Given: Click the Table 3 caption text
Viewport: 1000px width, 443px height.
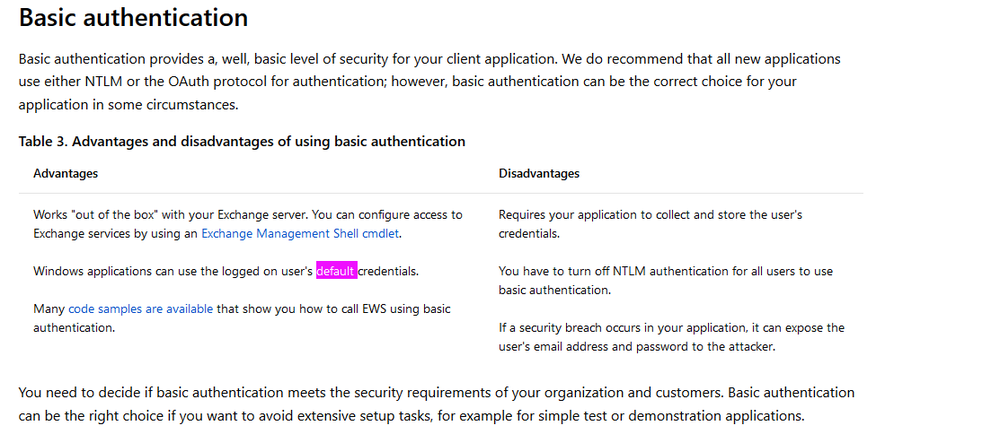Looking at the screenshot, I should click(242, 141).
